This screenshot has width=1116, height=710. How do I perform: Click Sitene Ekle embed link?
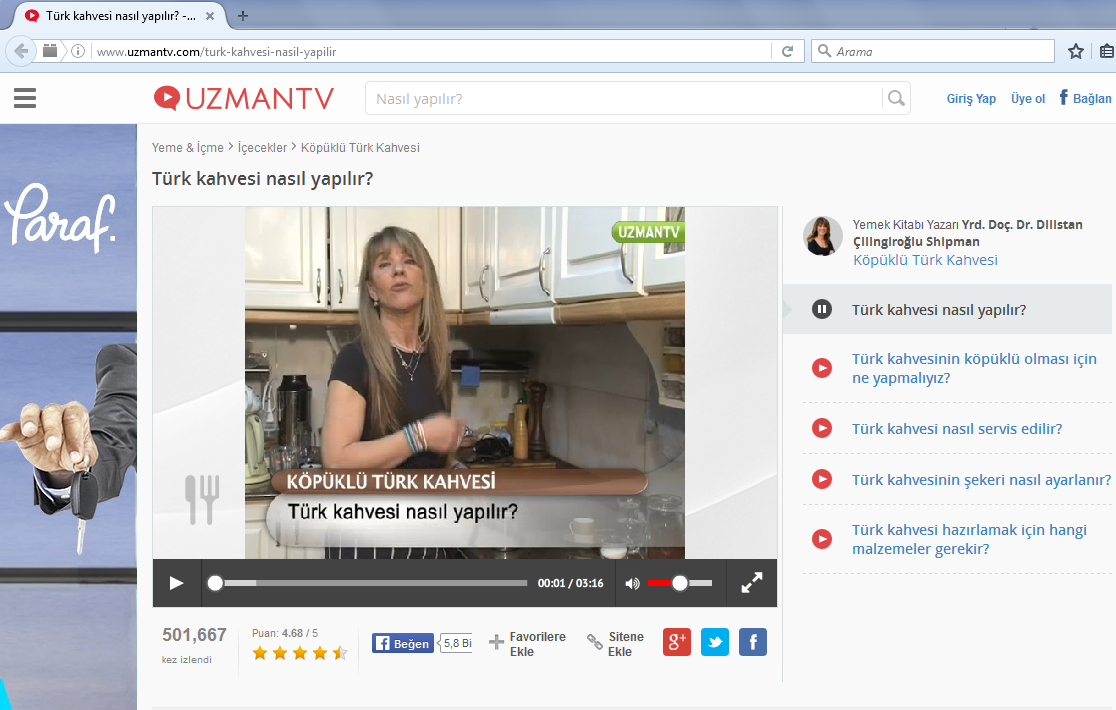pyautogui.click(x=615, y=644)
